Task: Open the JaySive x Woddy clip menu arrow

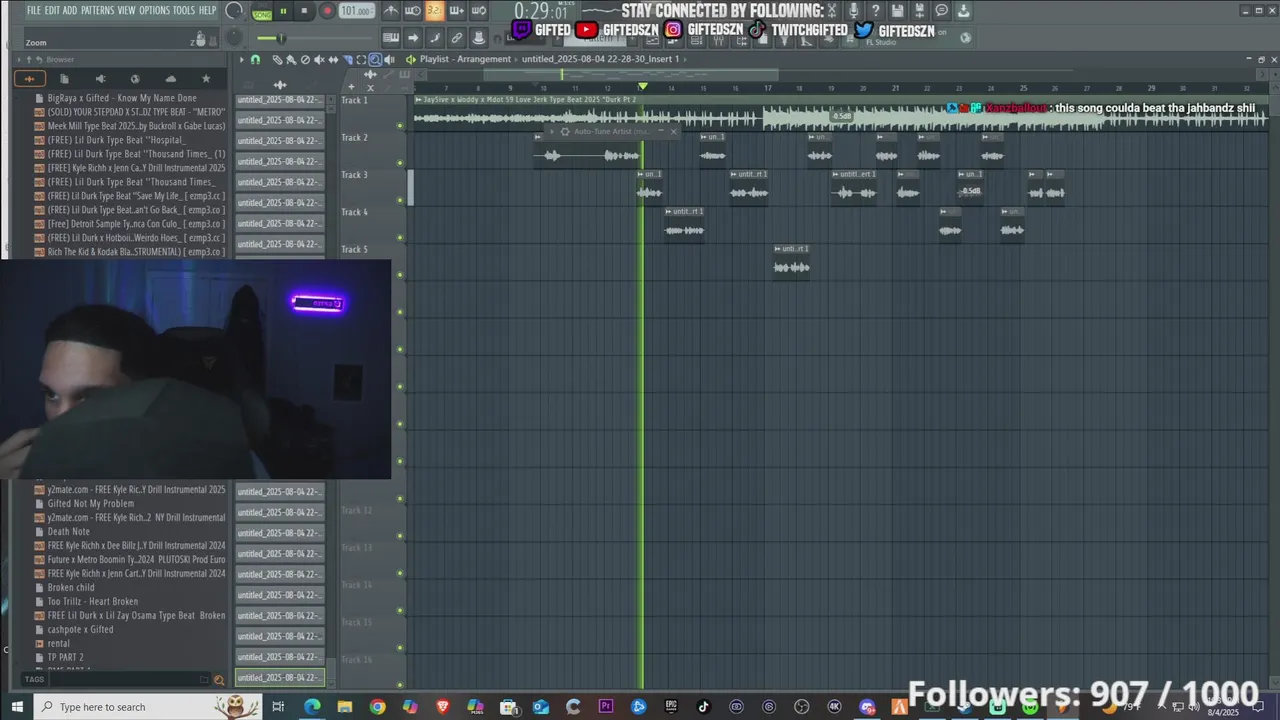Action: pos(418,99)
